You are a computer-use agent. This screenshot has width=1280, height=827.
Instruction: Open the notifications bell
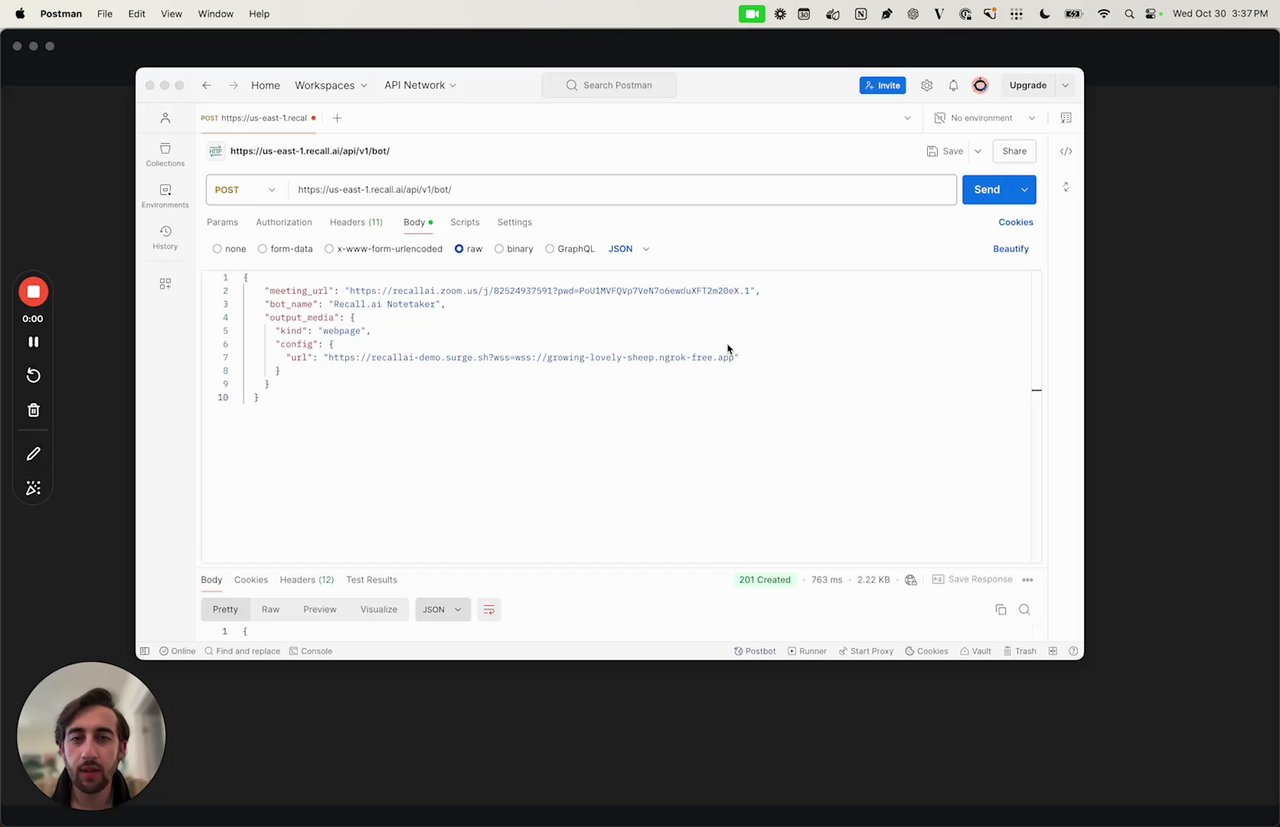953,85
